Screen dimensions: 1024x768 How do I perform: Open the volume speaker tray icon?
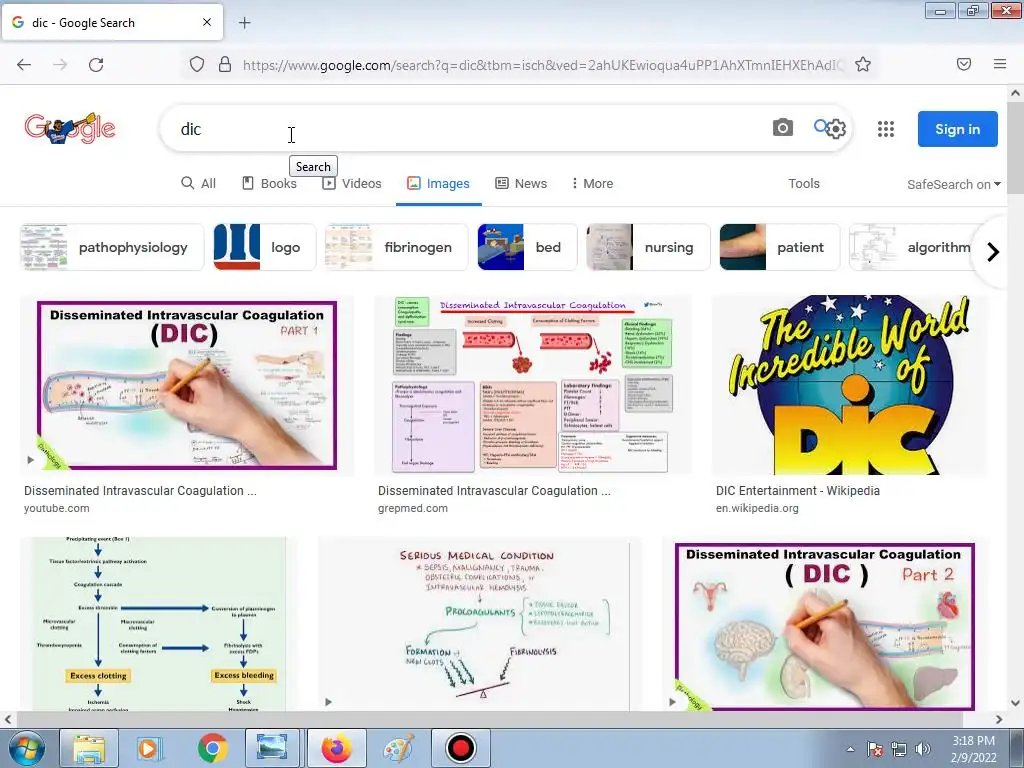coord(923,749)
